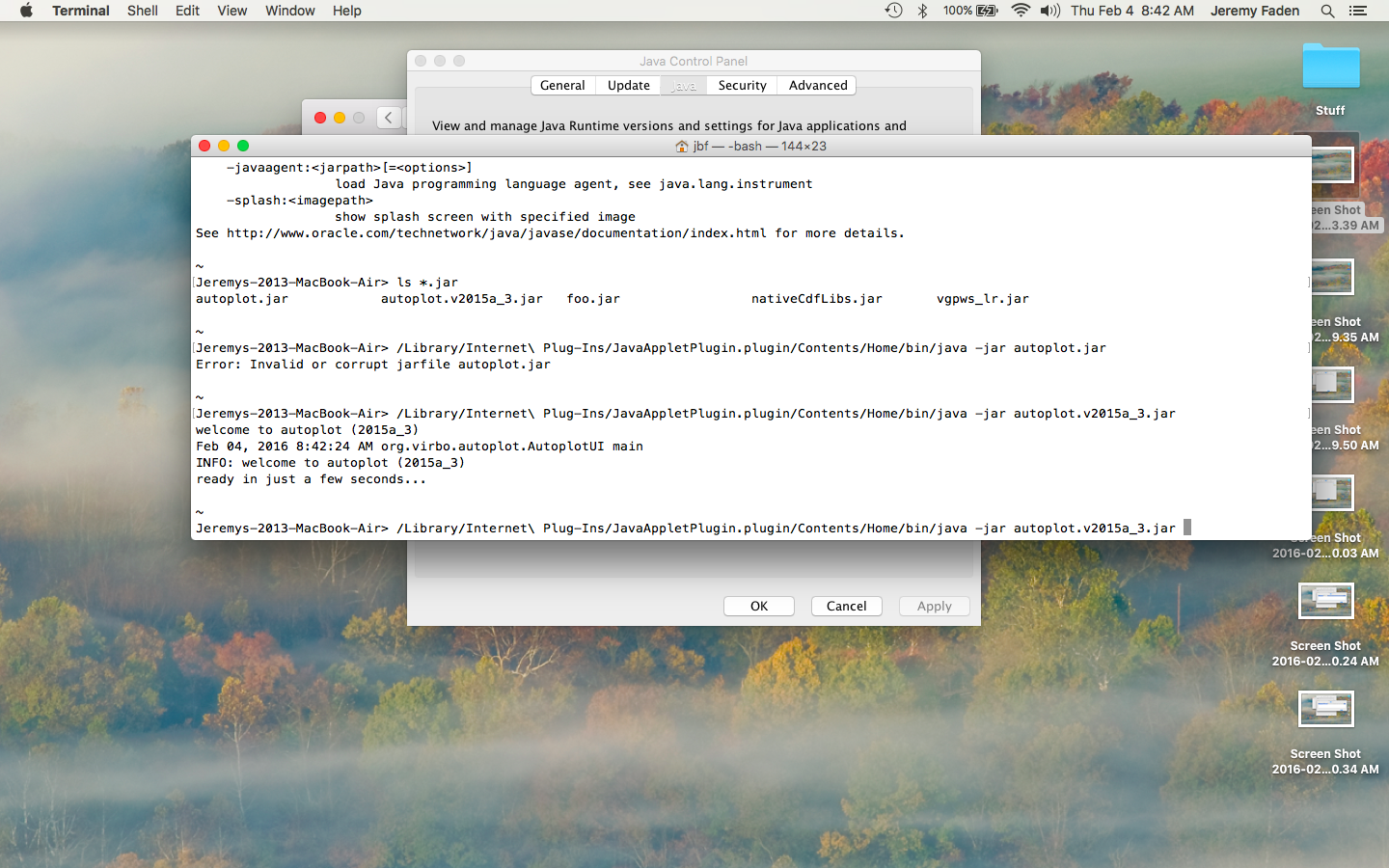The height and width of the screenshot is (868, 1389).
Task: Click the Java Control Panel title bar text
Action: coord(694,61)
